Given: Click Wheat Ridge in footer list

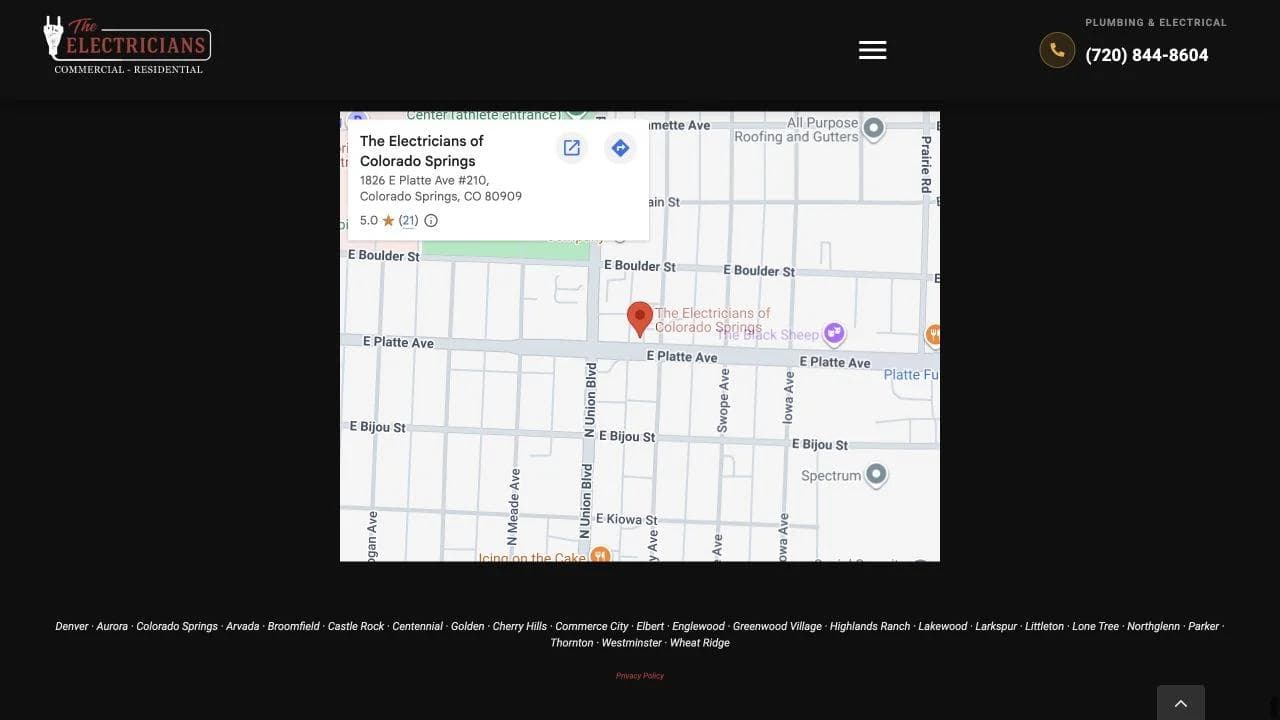Looking at the screenshot, I should tap(700, 643).
